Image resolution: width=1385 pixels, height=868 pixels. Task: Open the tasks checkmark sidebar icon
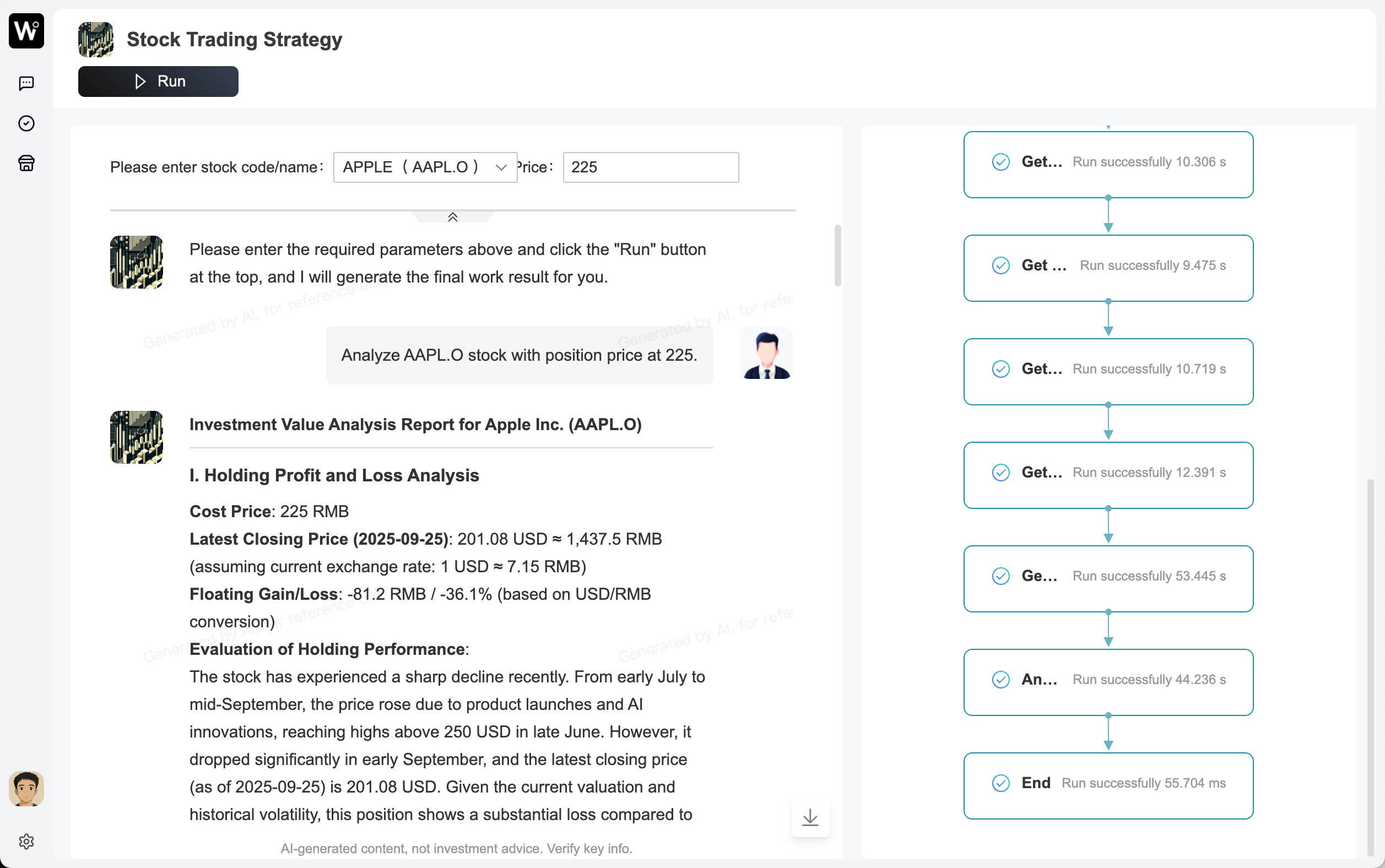(x=26, y=123)
